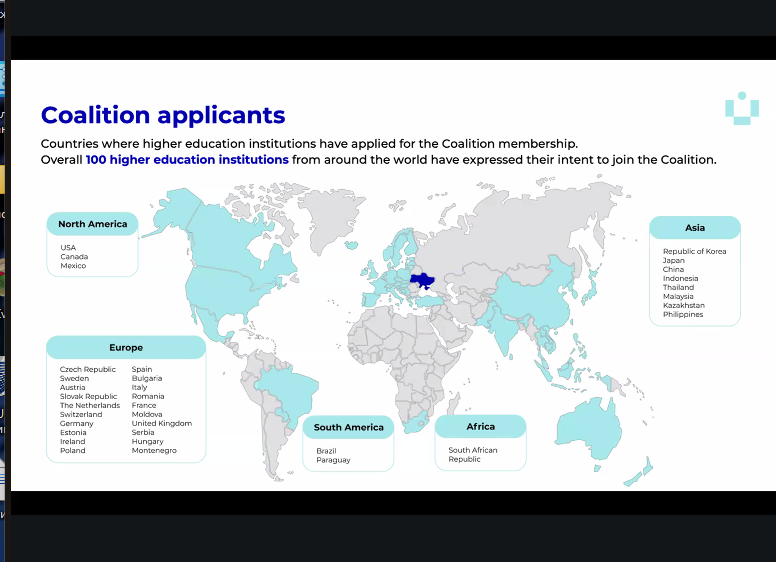
Task: Click the dark blue Ukraine shape on the map
Action: point(423,282)
